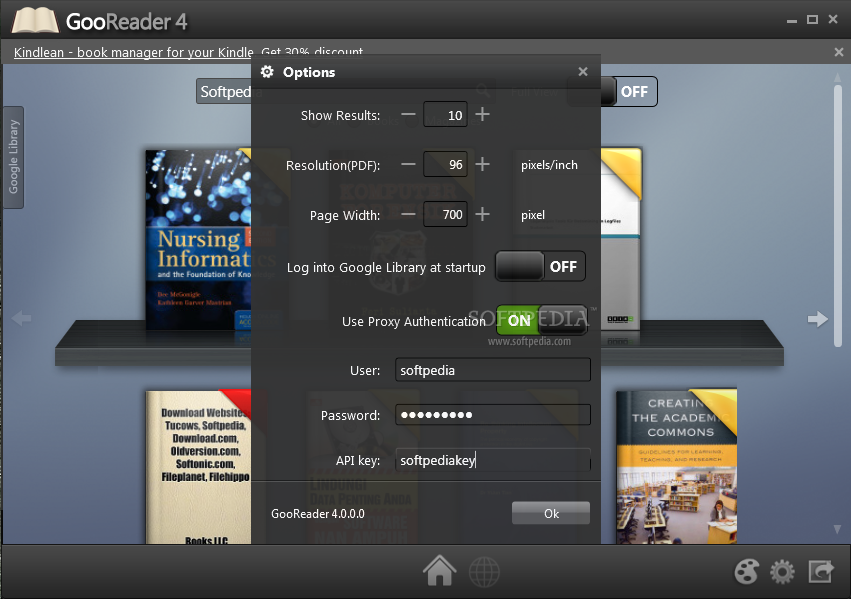Click the search box containing Softpedia
851x599 pixels.
point(225,92)
